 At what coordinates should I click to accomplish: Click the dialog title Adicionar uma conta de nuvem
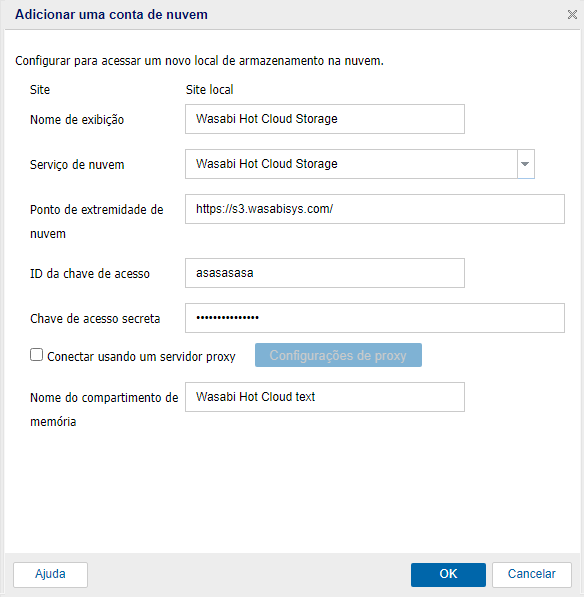(x=111, y=14)
